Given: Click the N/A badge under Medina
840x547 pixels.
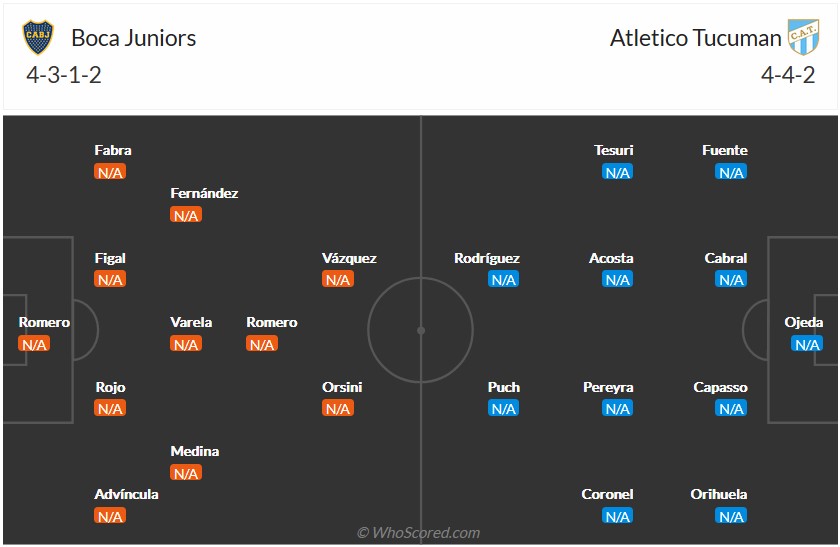Looking at the screenshot, I should (x=186, y=473).
